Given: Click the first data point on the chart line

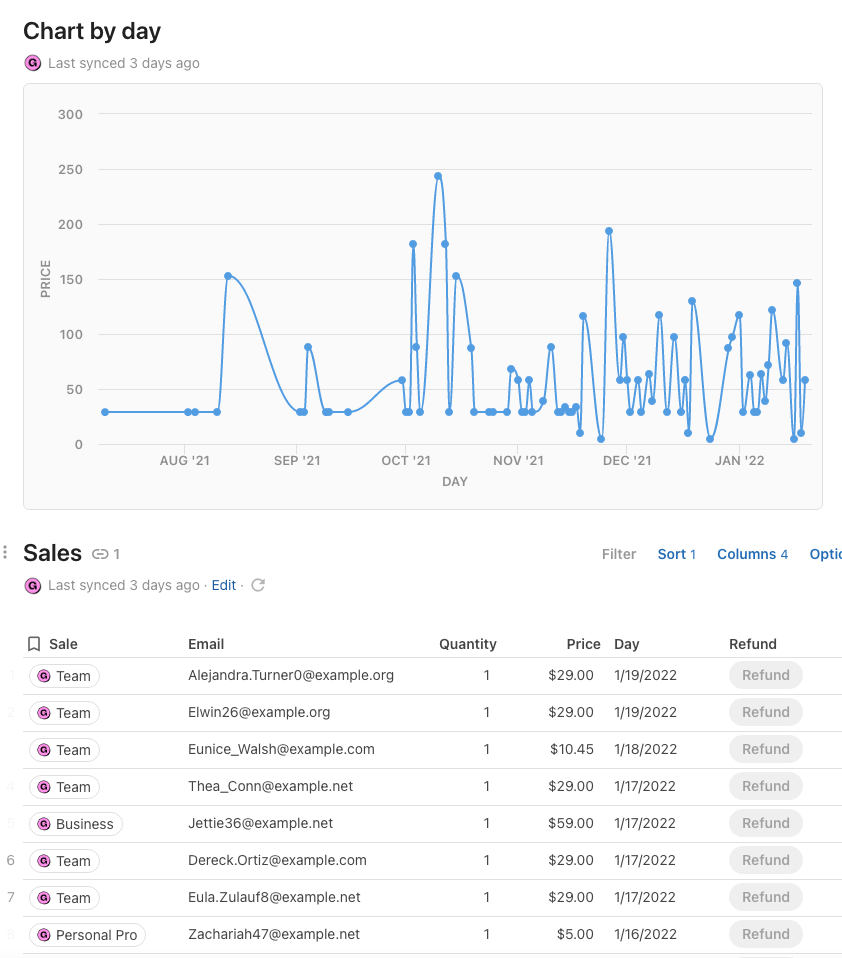Looking at the screenshot, I should point(105,412).
